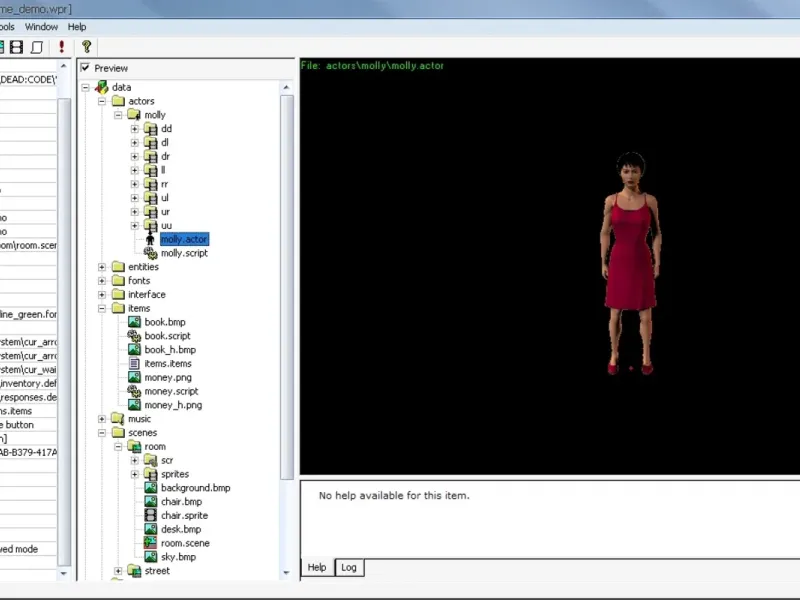Expand the music folder
Viewport: 800px width, 600px height.
pos(102,419)
